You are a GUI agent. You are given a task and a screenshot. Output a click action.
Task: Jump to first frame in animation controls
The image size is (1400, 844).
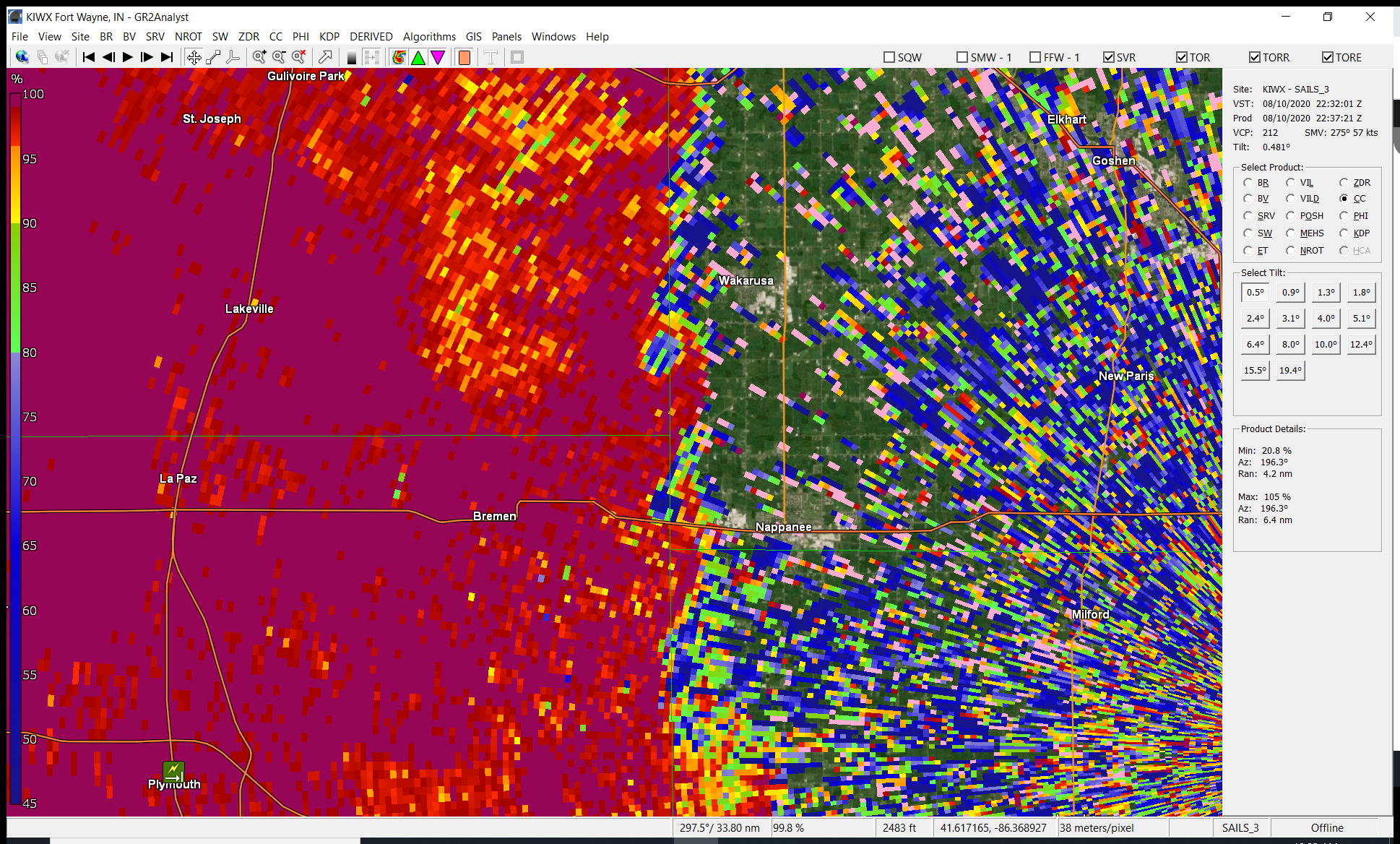(89, 57)
